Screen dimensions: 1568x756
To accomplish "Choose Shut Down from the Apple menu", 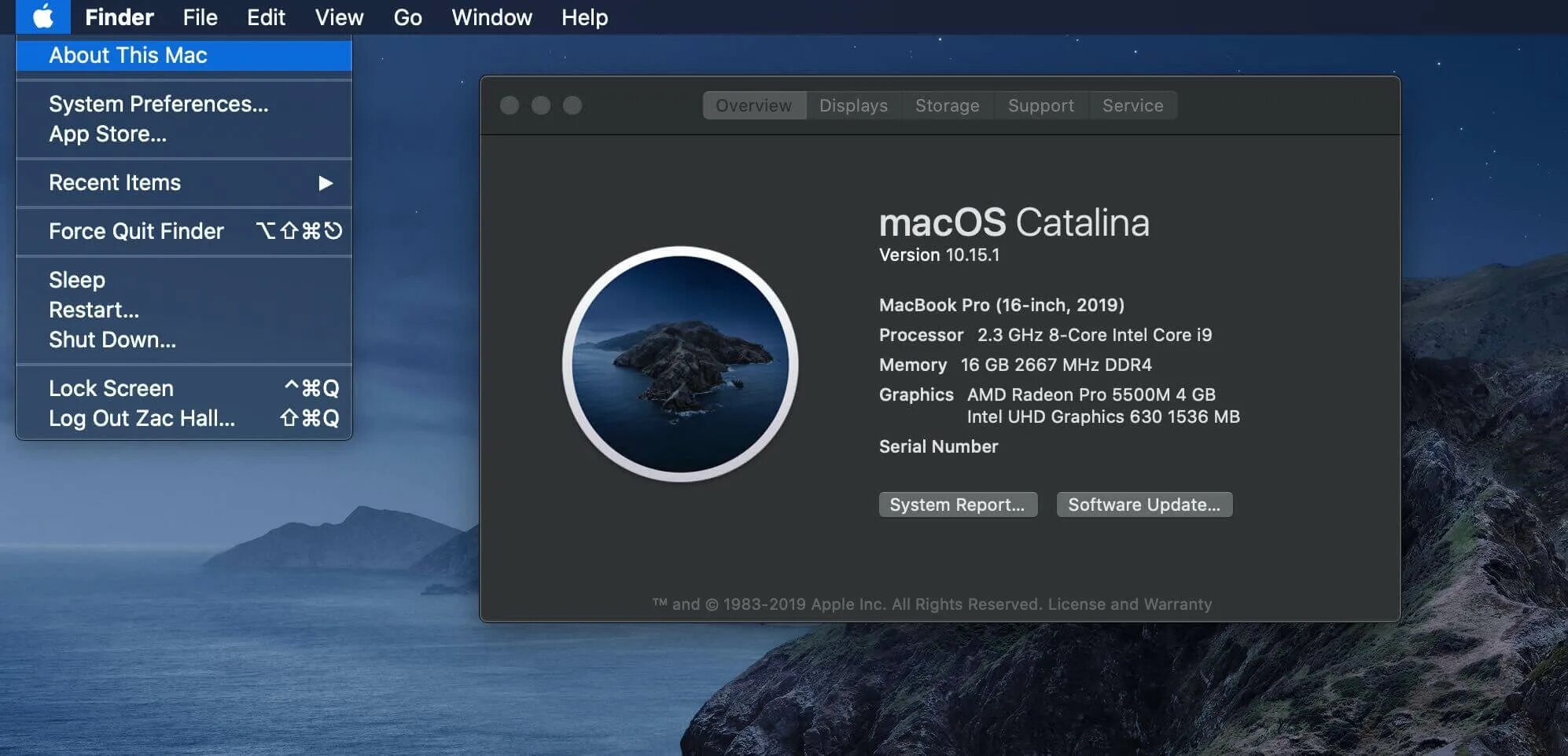I will [184, 339].
